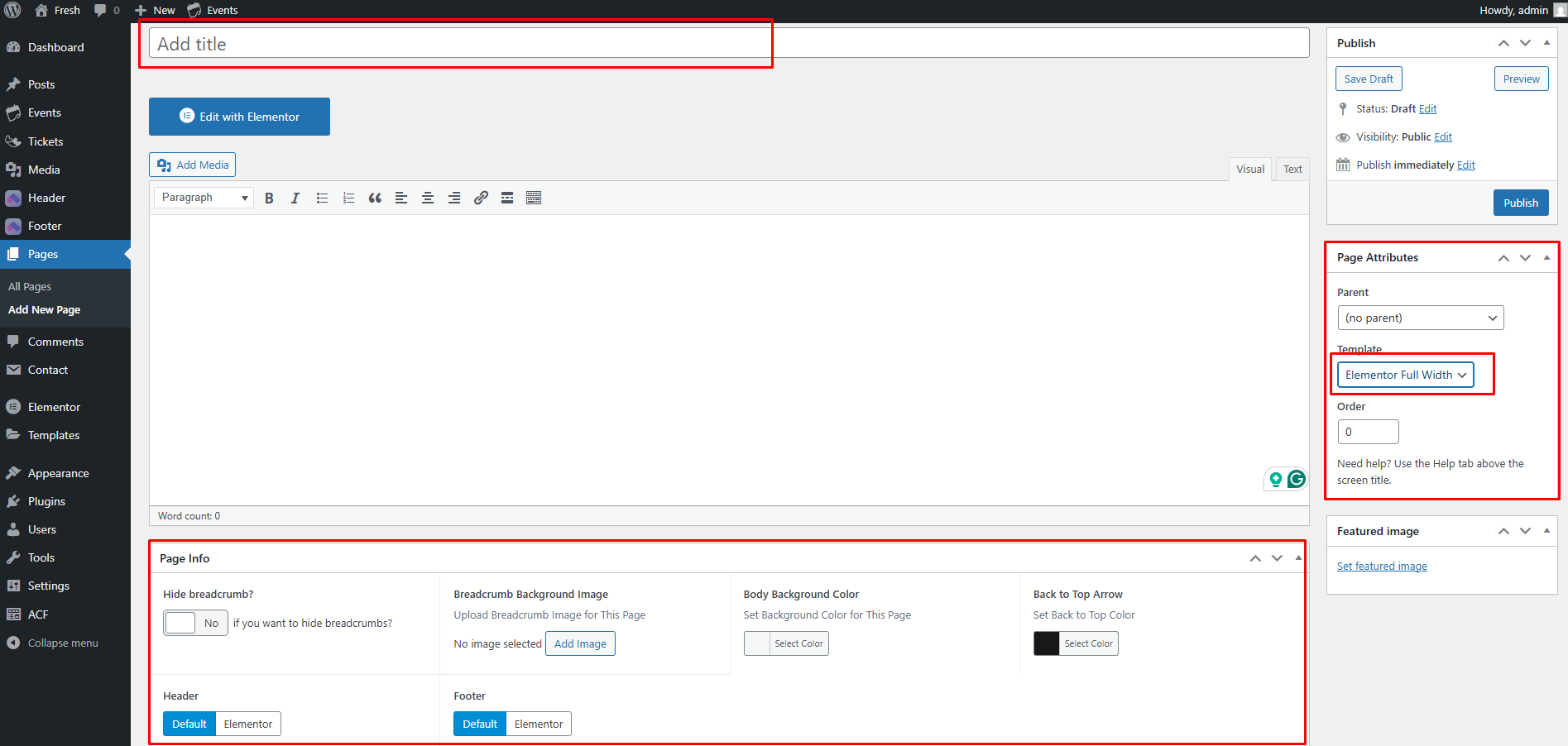This screenshot has height=746, width=1568.
Task: Toggle Italic formatting in editor toolbar
Action: (295, 198)
